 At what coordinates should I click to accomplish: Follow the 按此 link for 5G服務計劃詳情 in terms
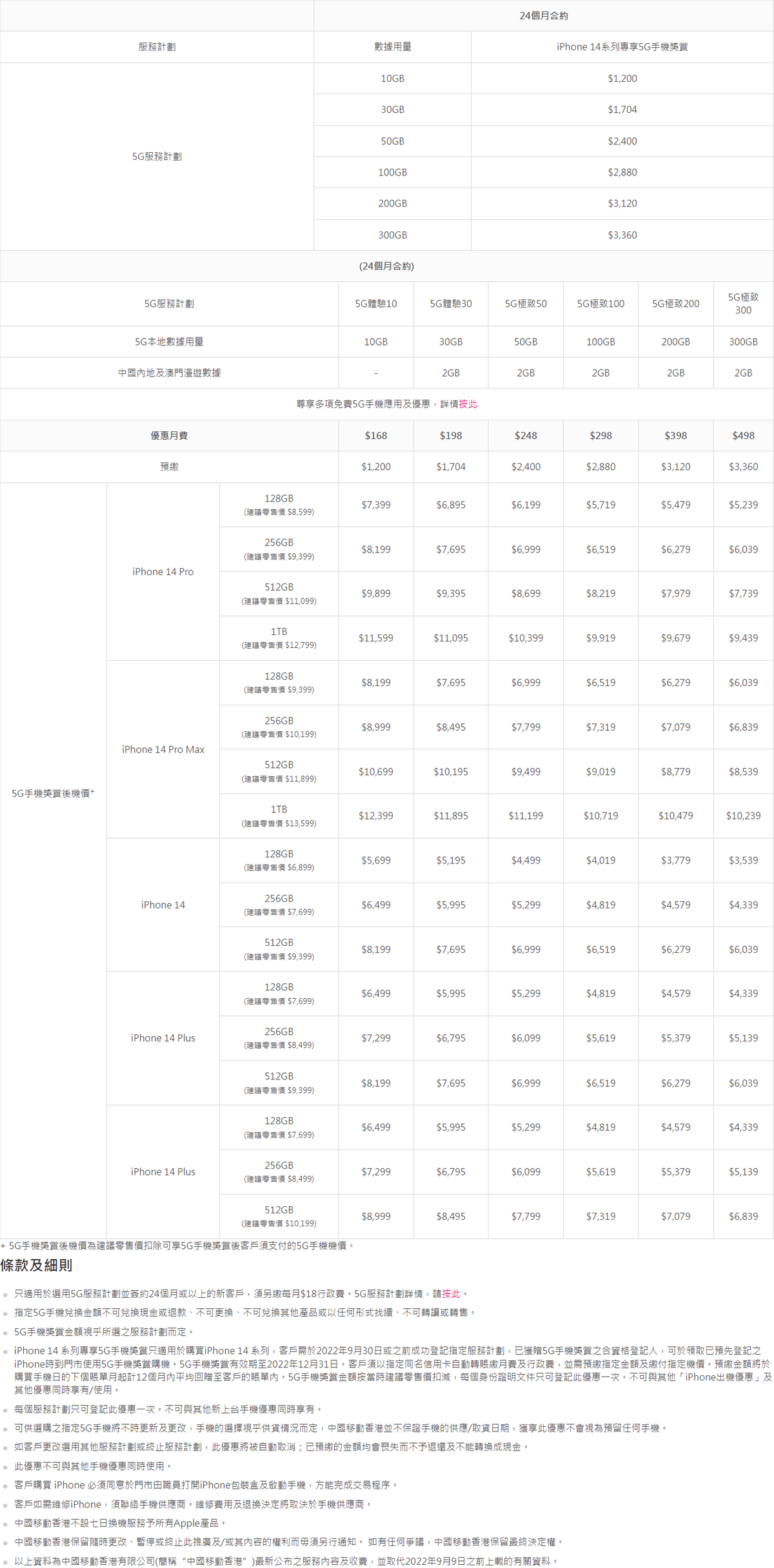click(451, 1293)
